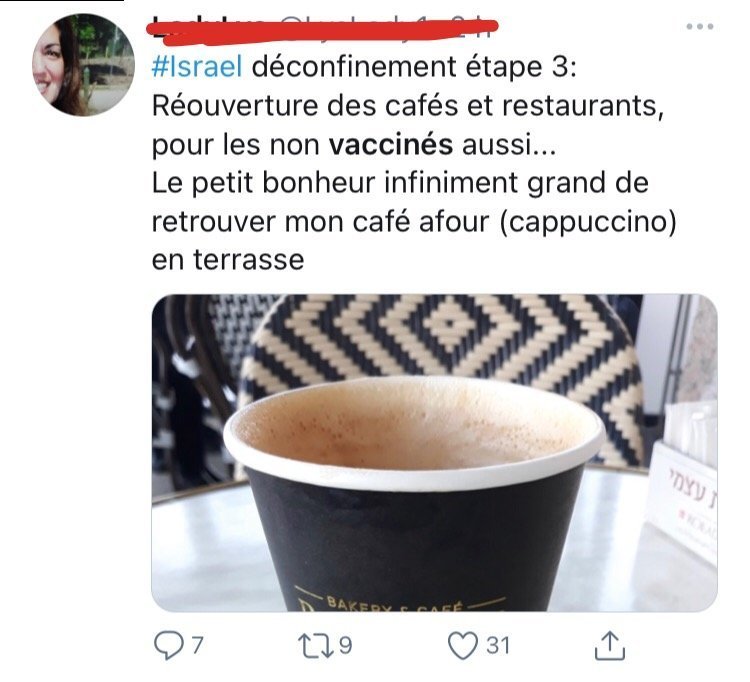
Task: Like the tweet with the heart icon
Action: [462, 646]
